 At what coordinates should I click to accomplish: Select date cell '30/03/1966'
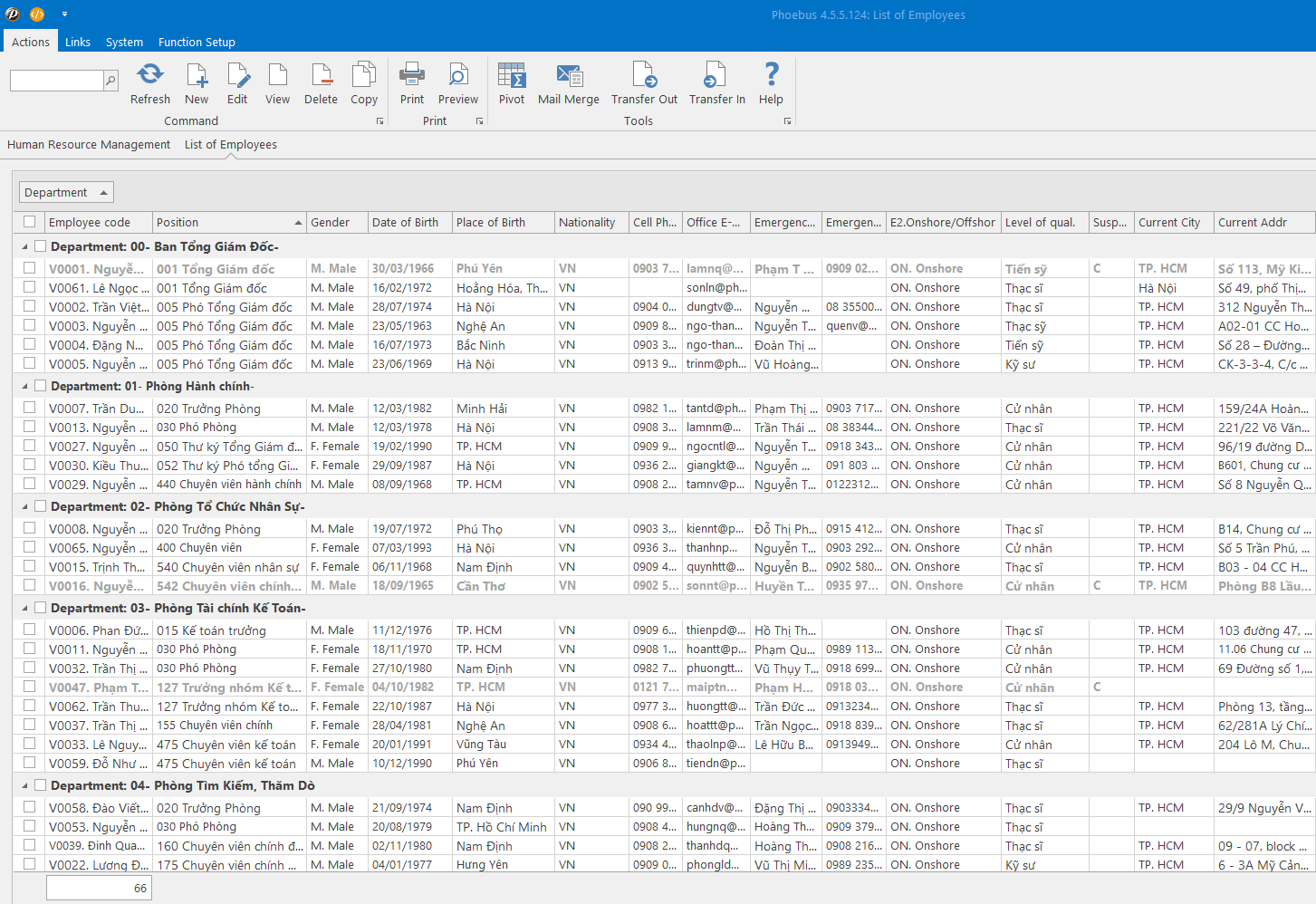(409, 268)
